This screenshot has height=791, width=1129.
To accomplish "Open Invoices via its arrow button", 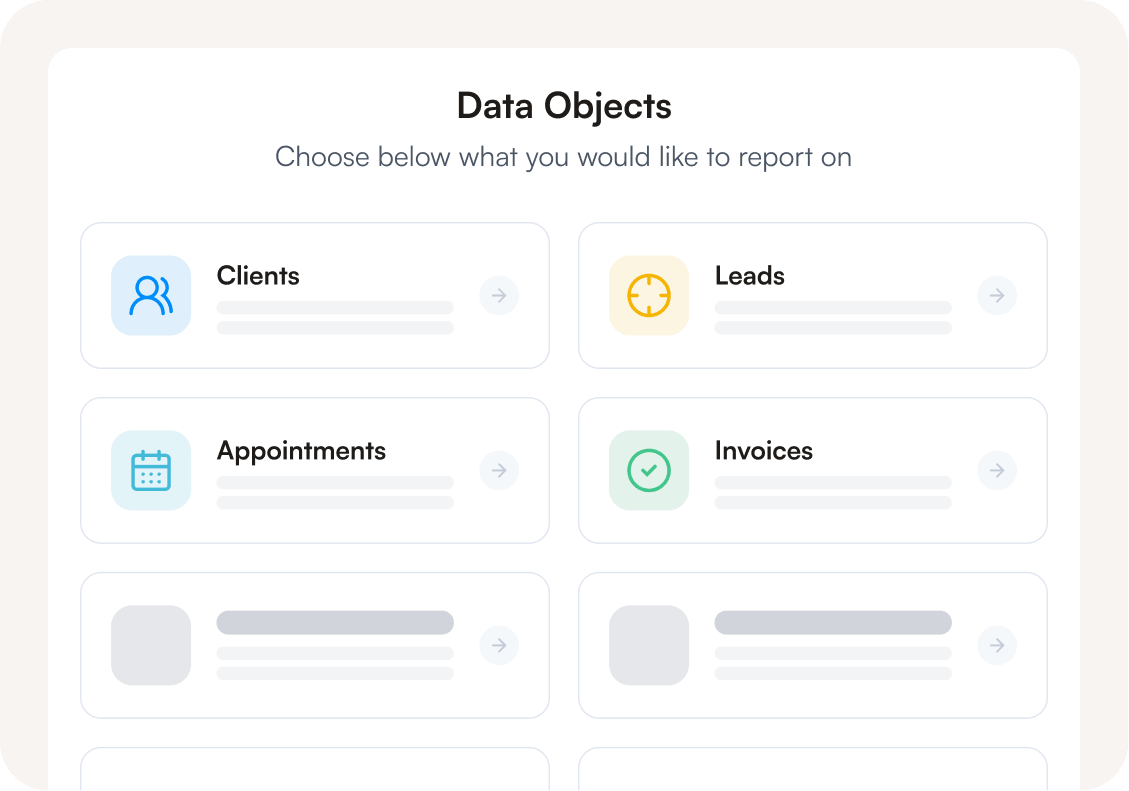I will (997, 470).
